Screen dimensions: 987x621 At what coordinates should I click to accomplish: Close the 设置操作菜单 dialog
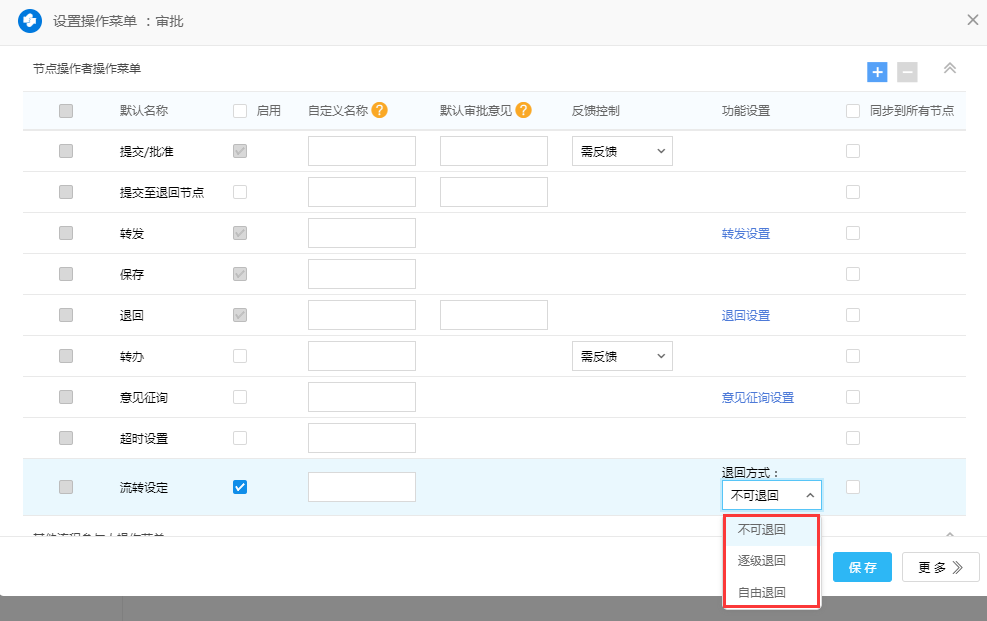click(x=972, y=20)
